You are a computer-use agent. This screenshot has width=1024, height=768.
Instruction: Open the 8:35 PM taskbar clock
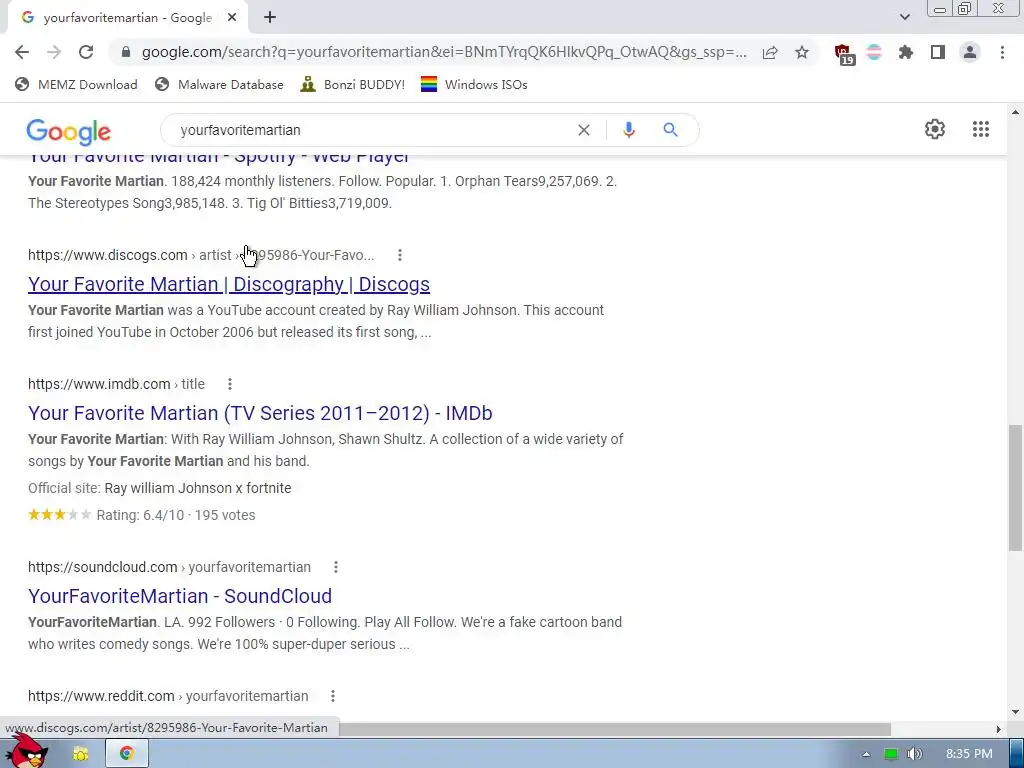pos(969,754)
